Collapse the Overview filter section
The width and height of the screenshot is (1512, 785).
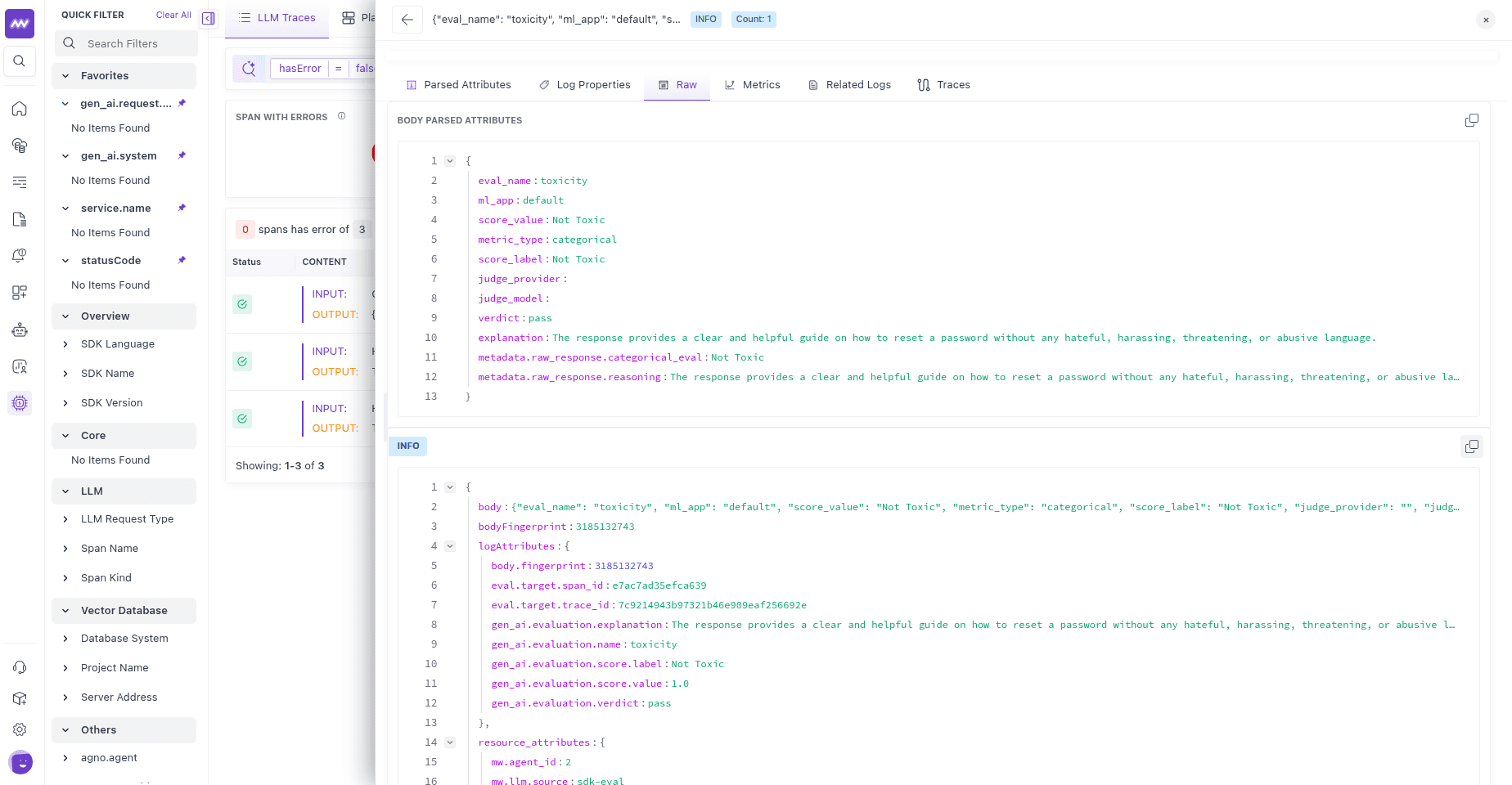[x=65, y=316]
